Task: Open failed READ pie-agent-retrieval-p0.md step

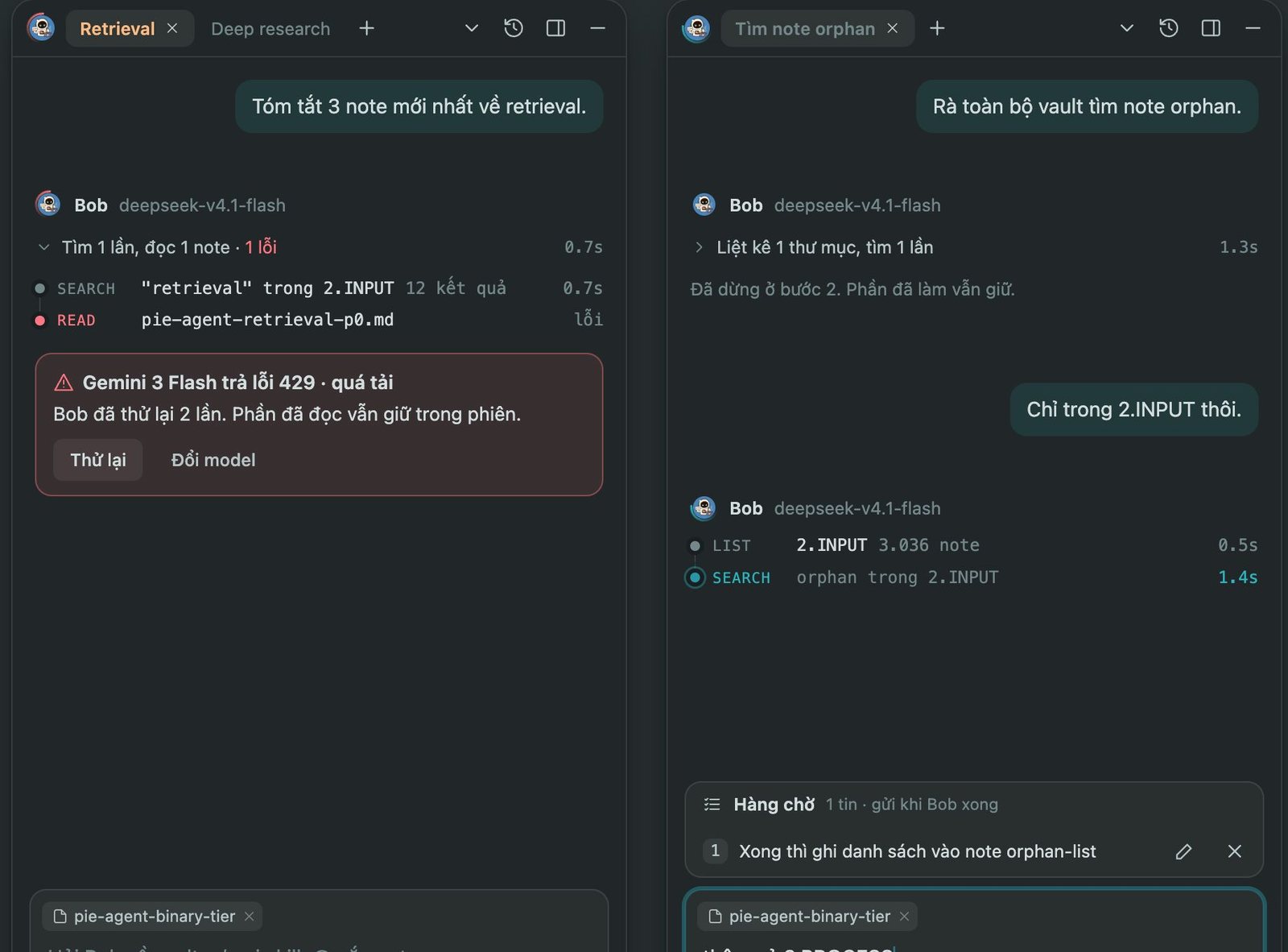Action: (319, 320)
